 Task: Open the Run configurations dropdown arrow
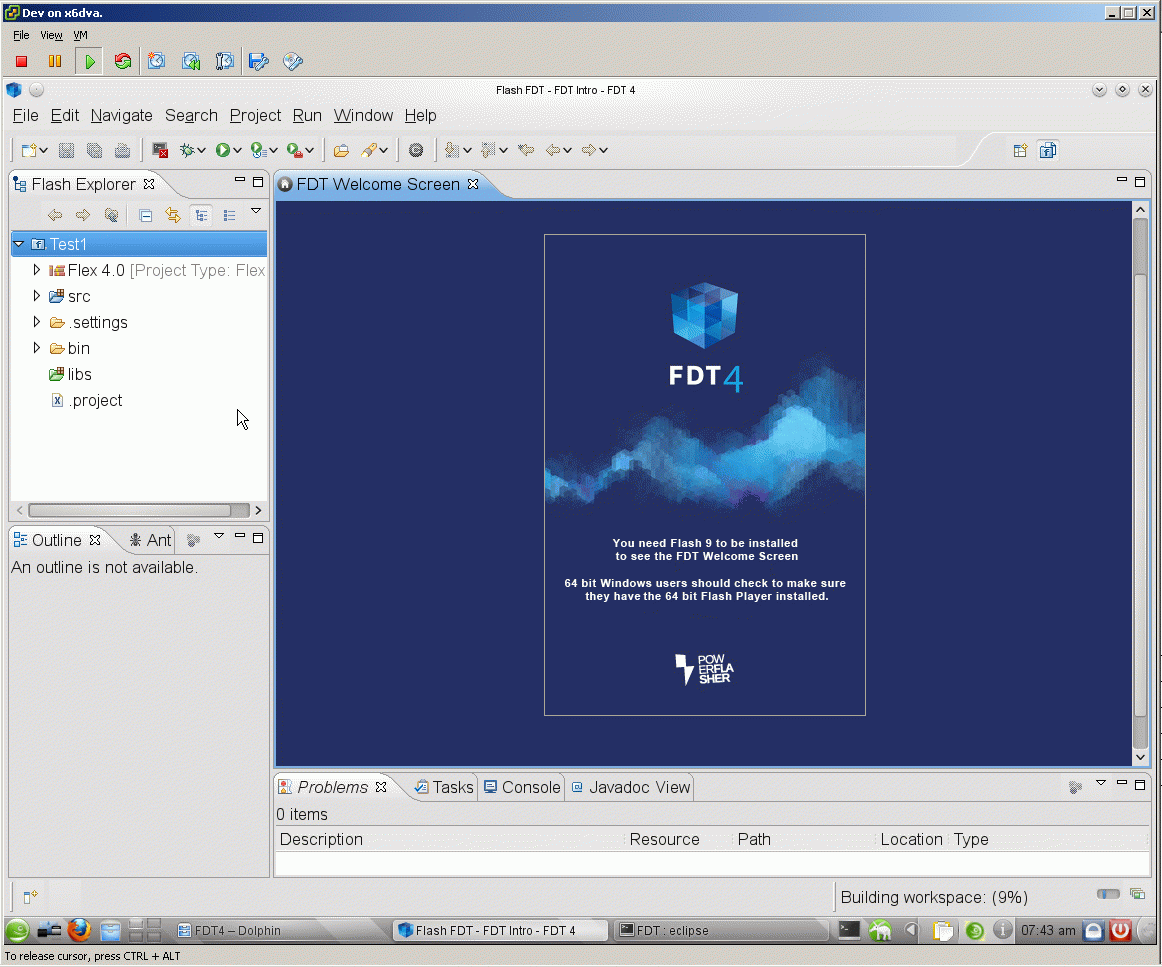pos(237,150)
